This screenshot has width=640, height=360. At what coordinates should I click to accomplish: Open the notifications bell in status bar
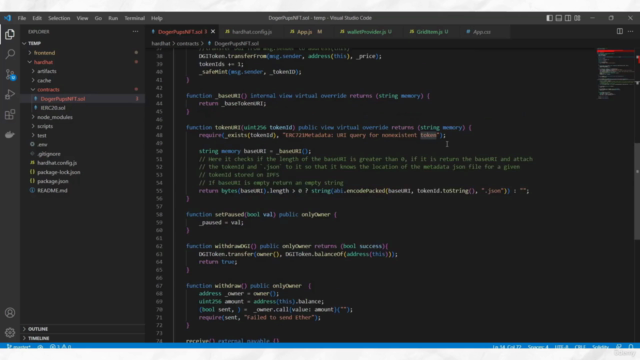631,347
